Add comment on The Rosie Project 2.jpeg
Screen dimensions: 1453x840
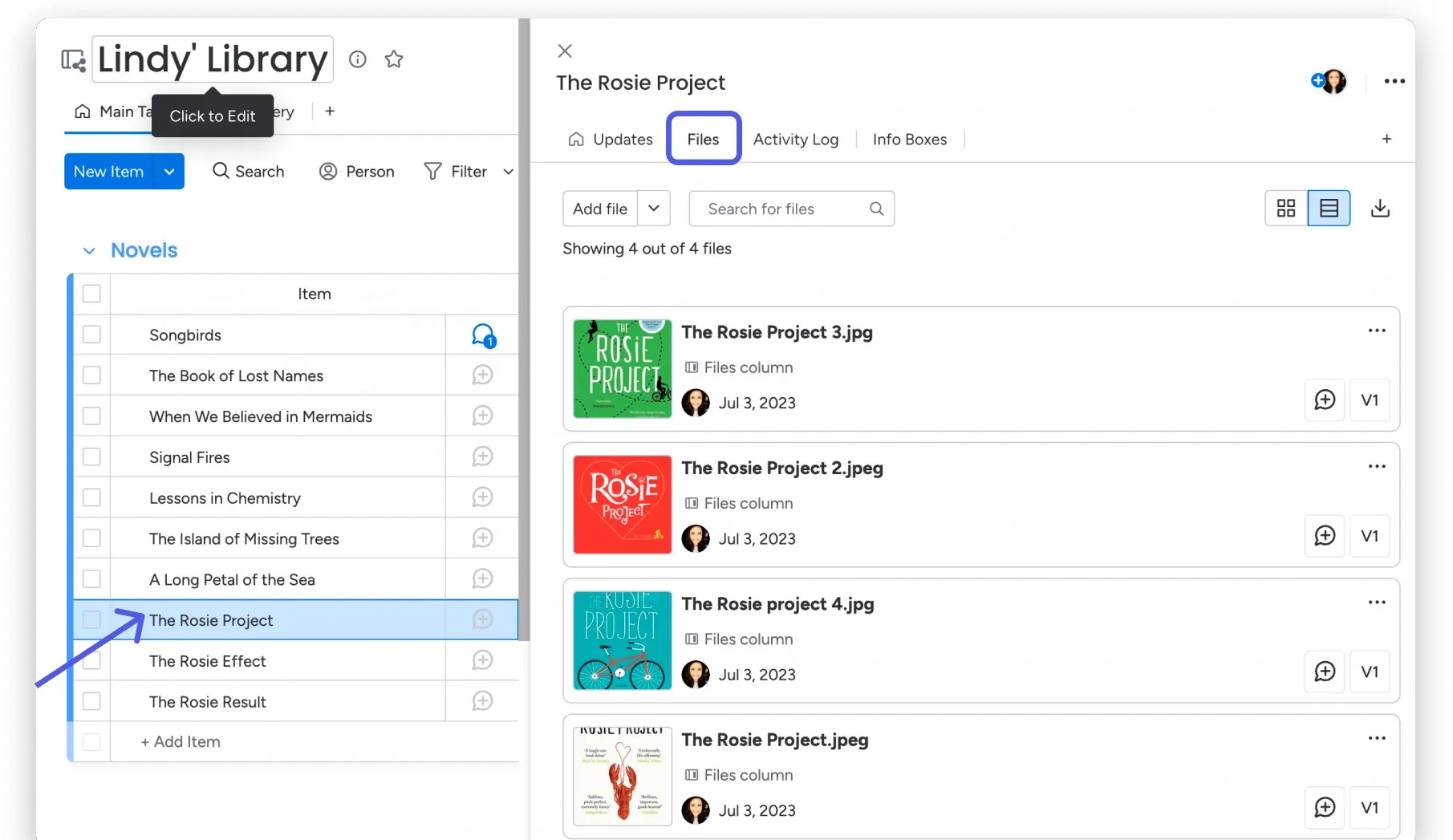1325,536
